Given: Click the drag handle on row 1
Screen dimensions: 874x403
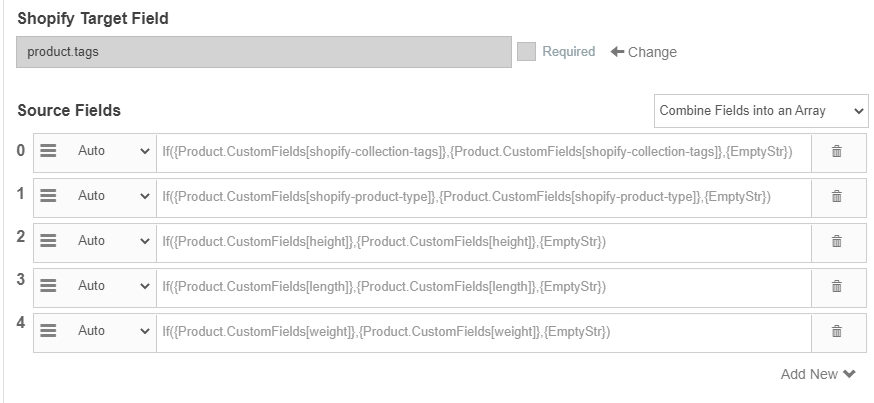Looking at the screenshot, I should 48,196.
